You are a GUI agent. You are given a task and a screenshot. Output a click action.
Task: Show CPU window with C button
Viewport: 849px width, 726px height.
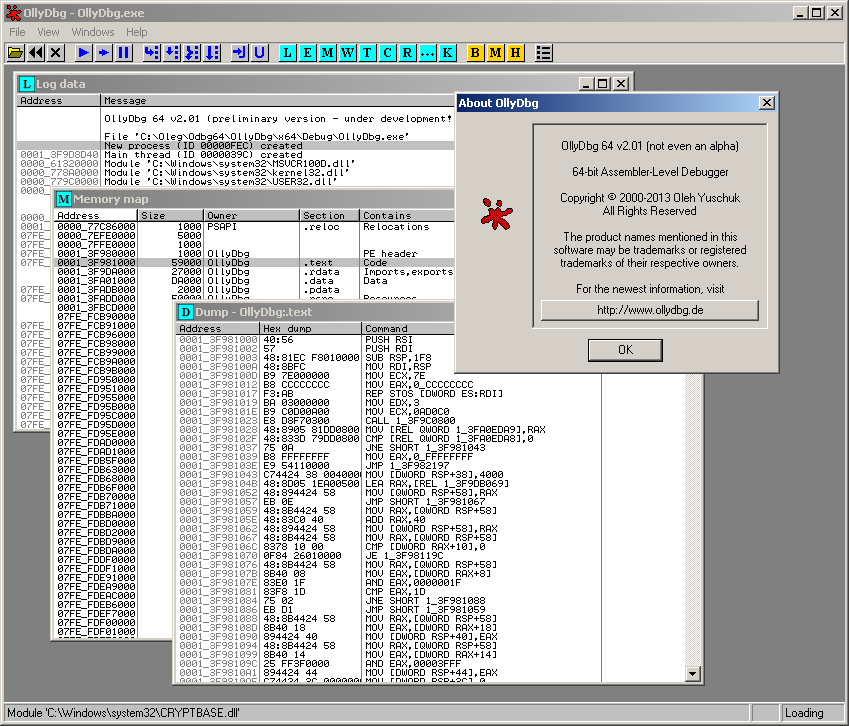387,52
